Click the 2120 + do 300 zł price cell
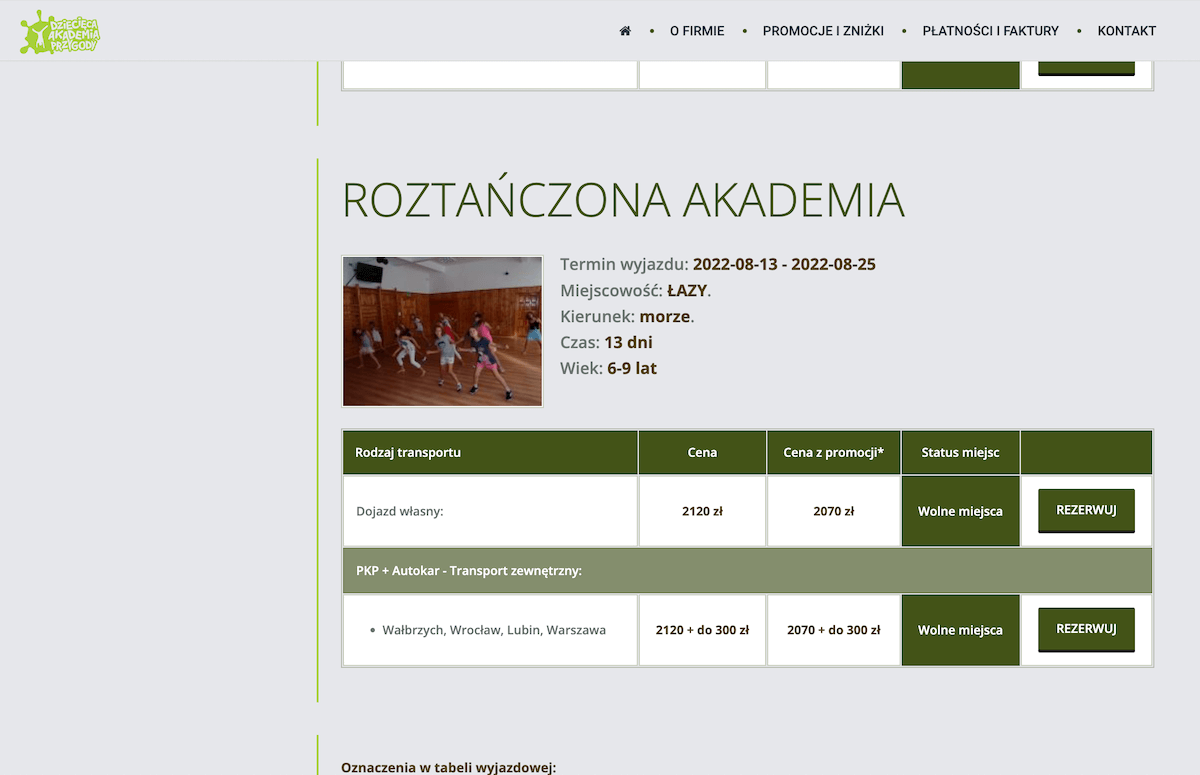The height and width of the screenshot is (775, 1200). tap(702, 630)
